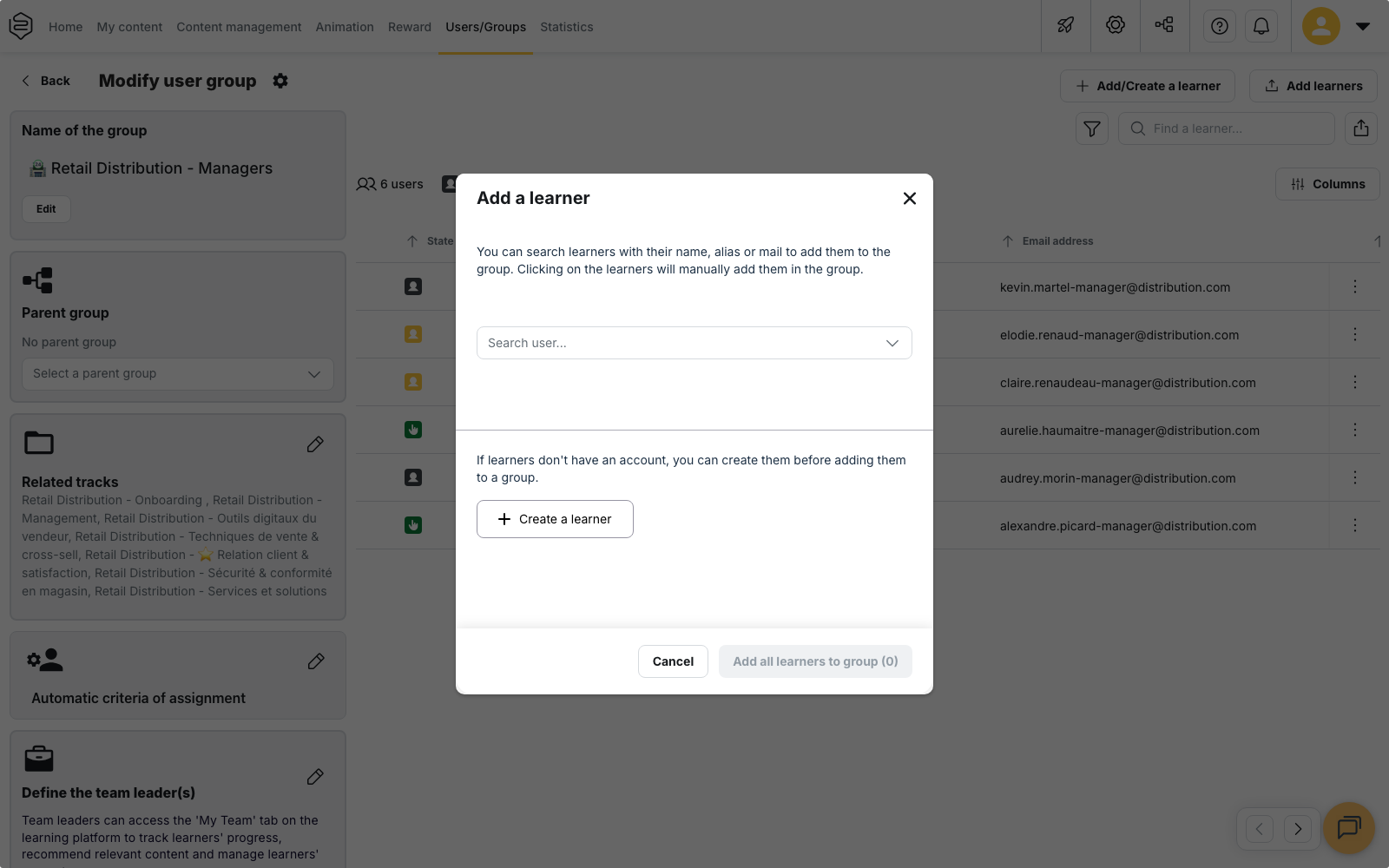Open row menu for alexandre.picard-manager

1355,525
